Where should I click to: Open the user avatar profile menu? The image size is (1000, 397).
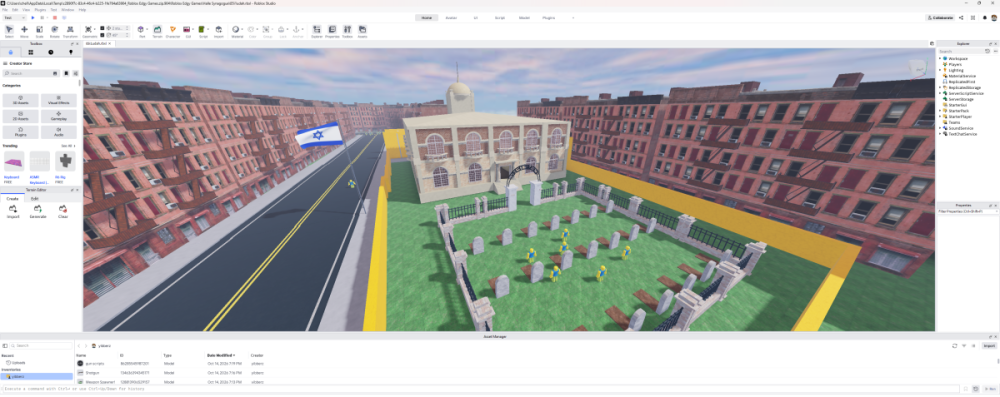pyautogui.click(x=994, y=18)
